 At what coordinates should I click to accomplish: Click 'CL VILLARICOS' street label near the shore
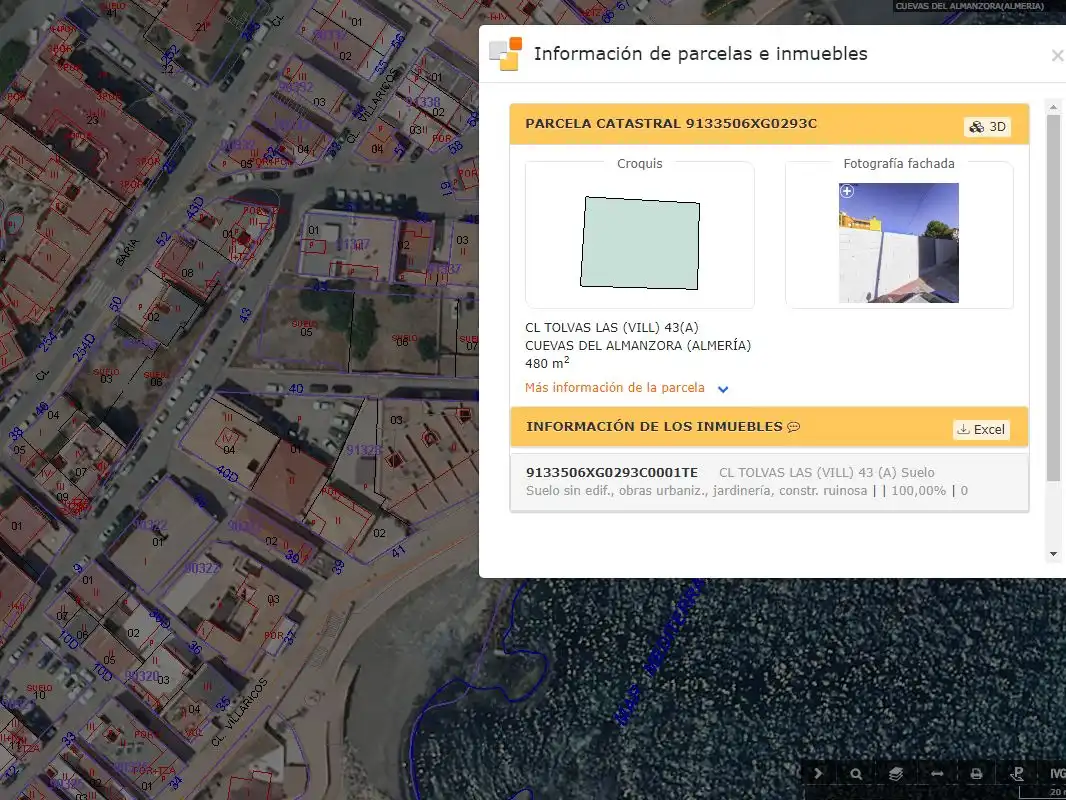240,713
